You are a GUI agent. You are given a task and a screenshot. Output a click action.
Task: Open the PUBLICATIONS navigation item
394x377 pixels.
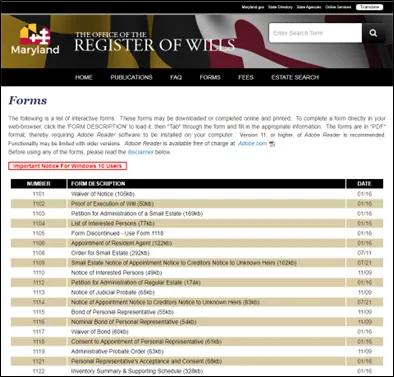[131, 77]
